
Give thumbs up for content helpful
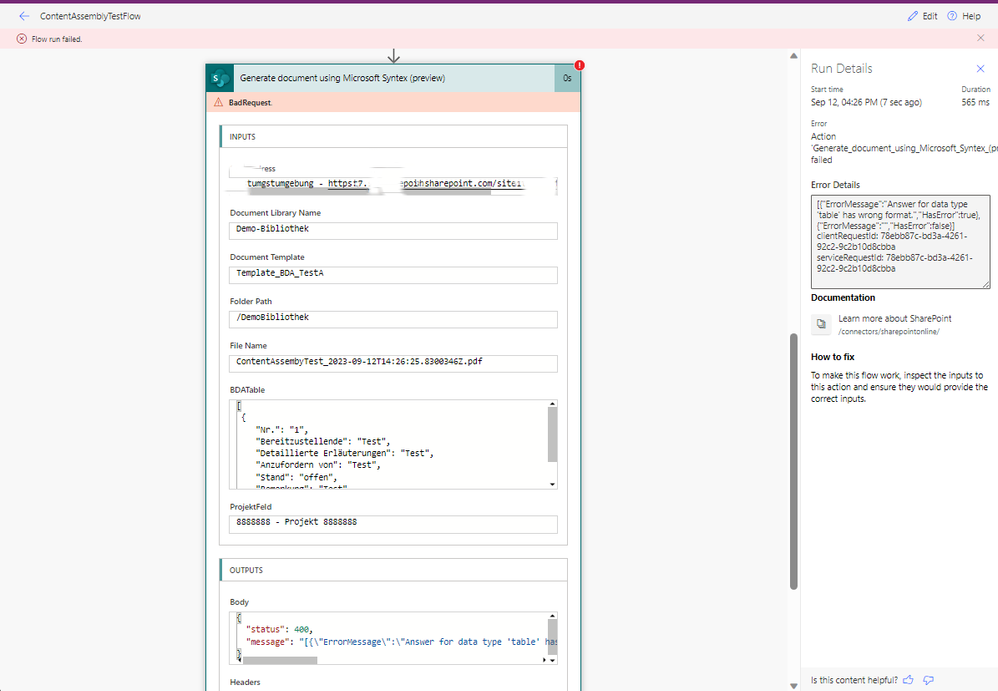(908, 680)
